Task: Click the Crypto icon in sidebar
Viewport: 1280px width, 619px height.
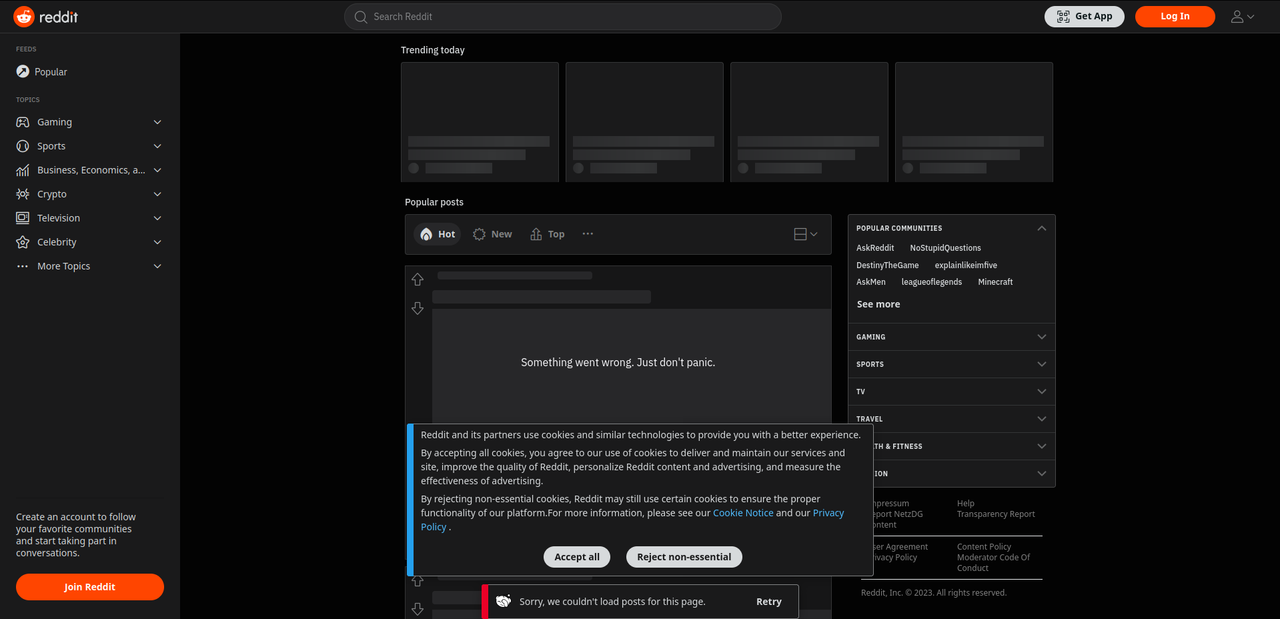Action: [23, 194]
